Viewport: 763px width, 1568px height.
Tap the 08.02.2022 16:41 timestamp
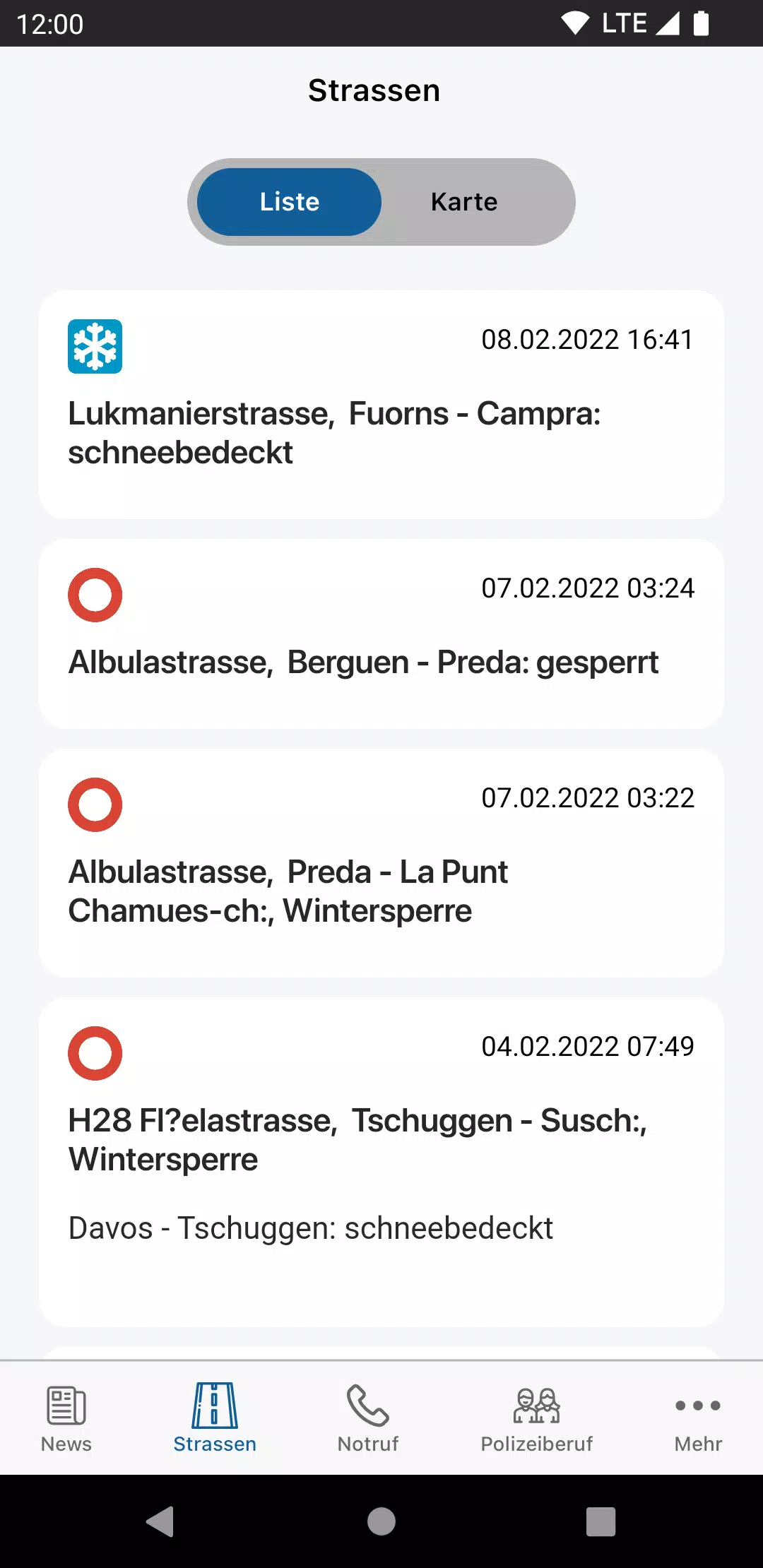click(587, 340)
